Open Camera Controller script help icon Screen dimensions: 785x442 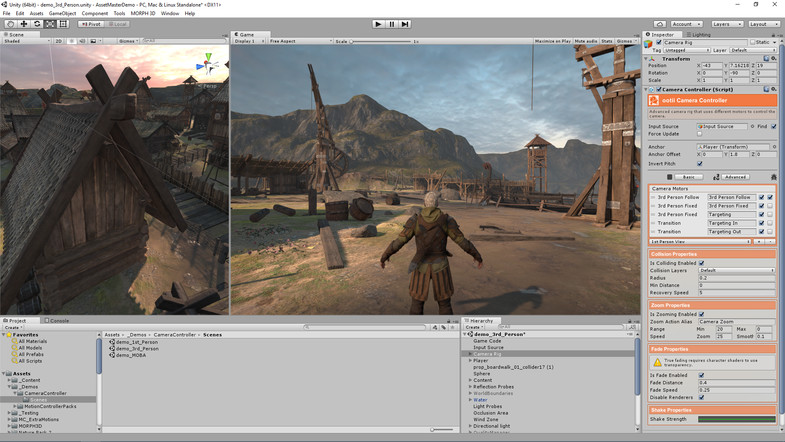766,89
